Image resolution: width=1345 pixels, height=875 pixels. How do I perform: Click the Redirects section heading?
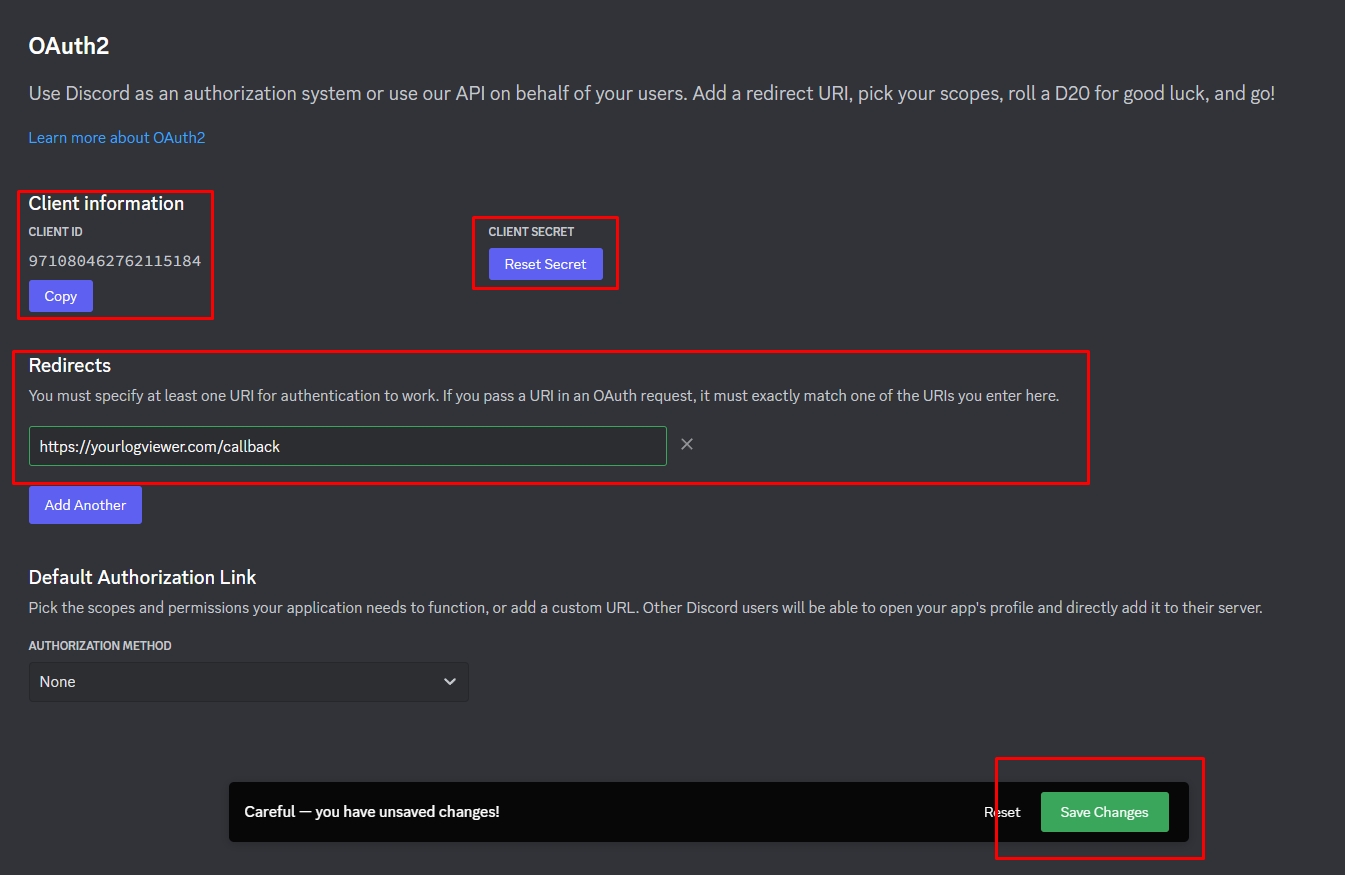point(70,365)
